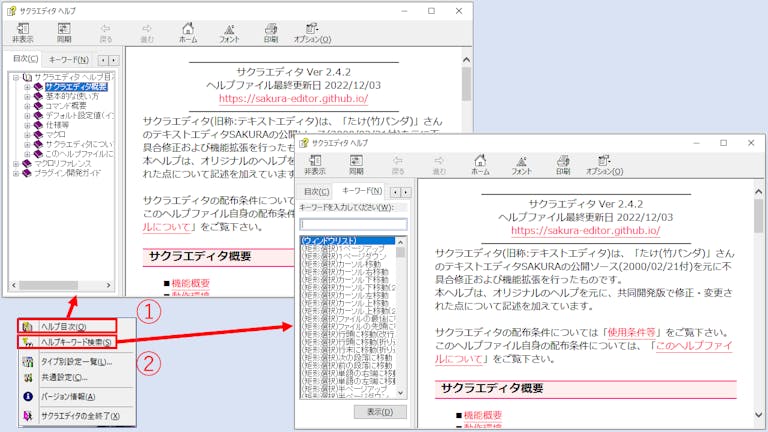Select コマンド概要 in contents tree

[x=66, y=106]
